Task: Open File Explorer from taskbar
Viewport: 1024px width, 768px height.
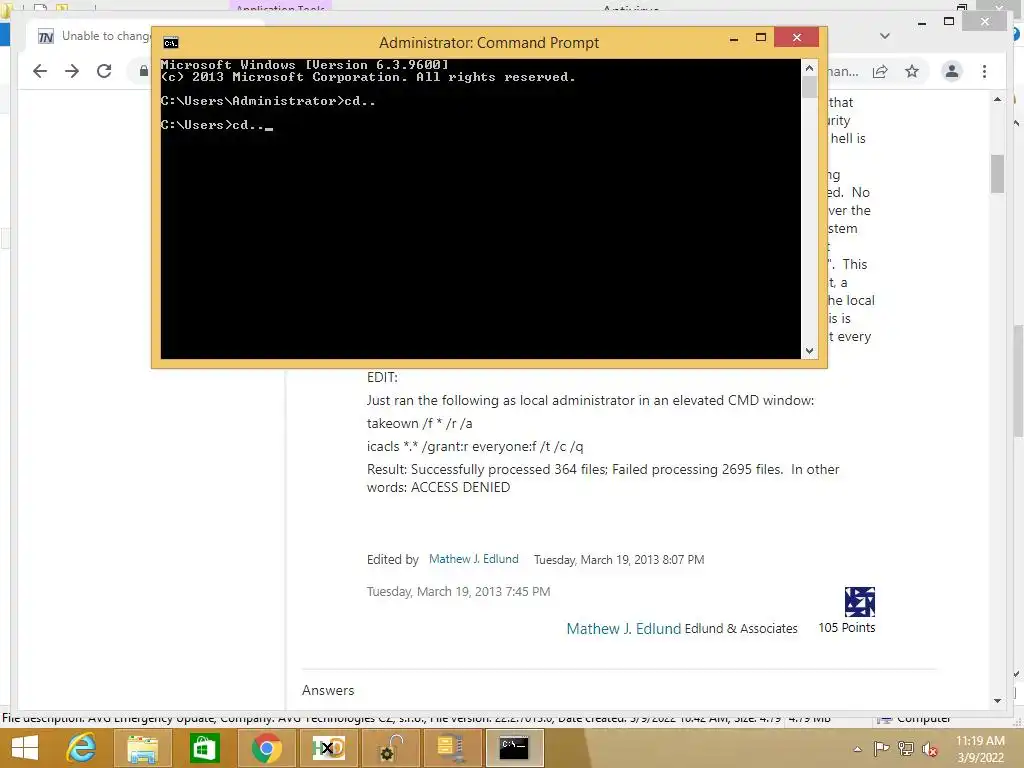Action: (142, 748)
